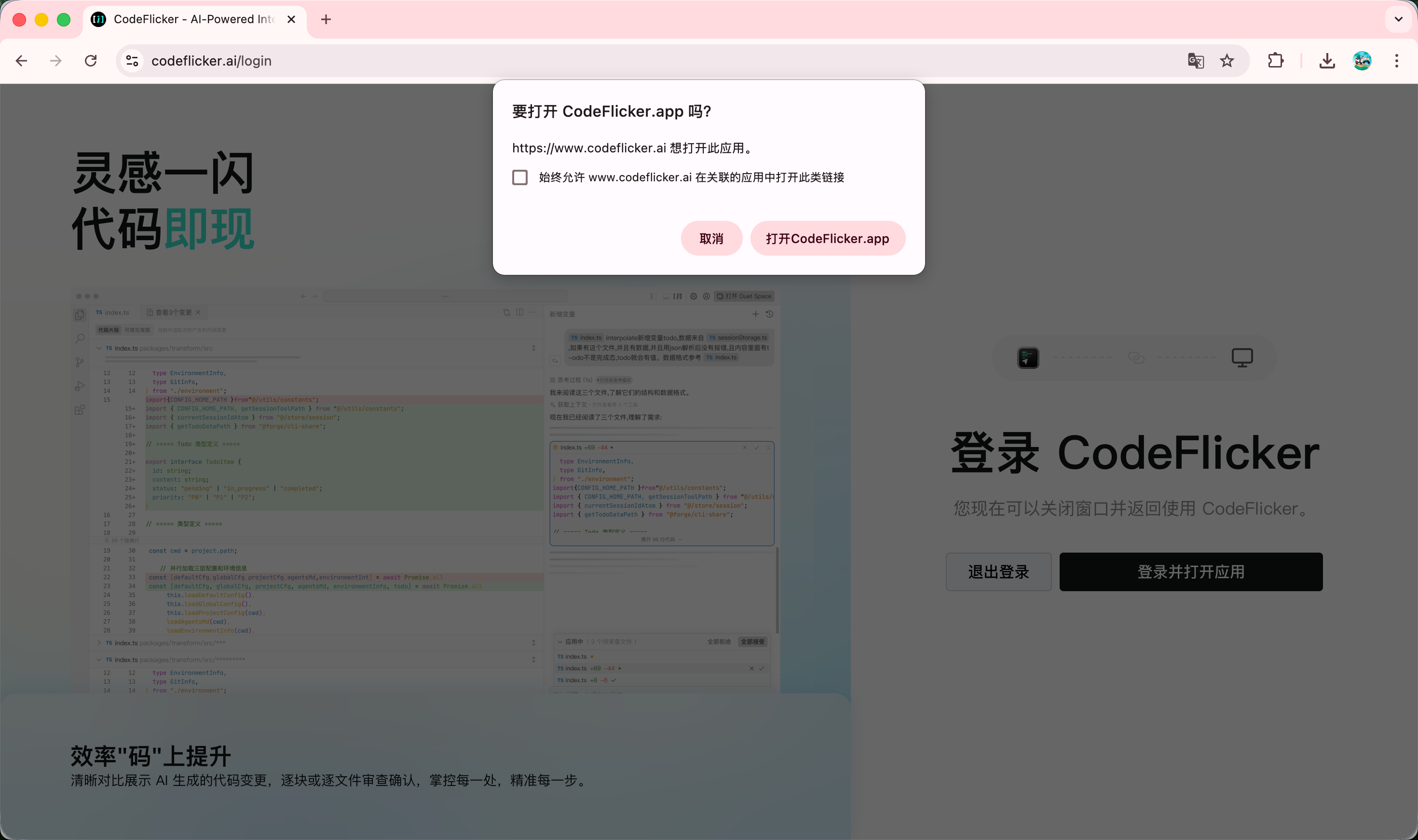Click the site information icon beside URL
This screenshot has width=1418, height=840.
click(x=132, y=61)
